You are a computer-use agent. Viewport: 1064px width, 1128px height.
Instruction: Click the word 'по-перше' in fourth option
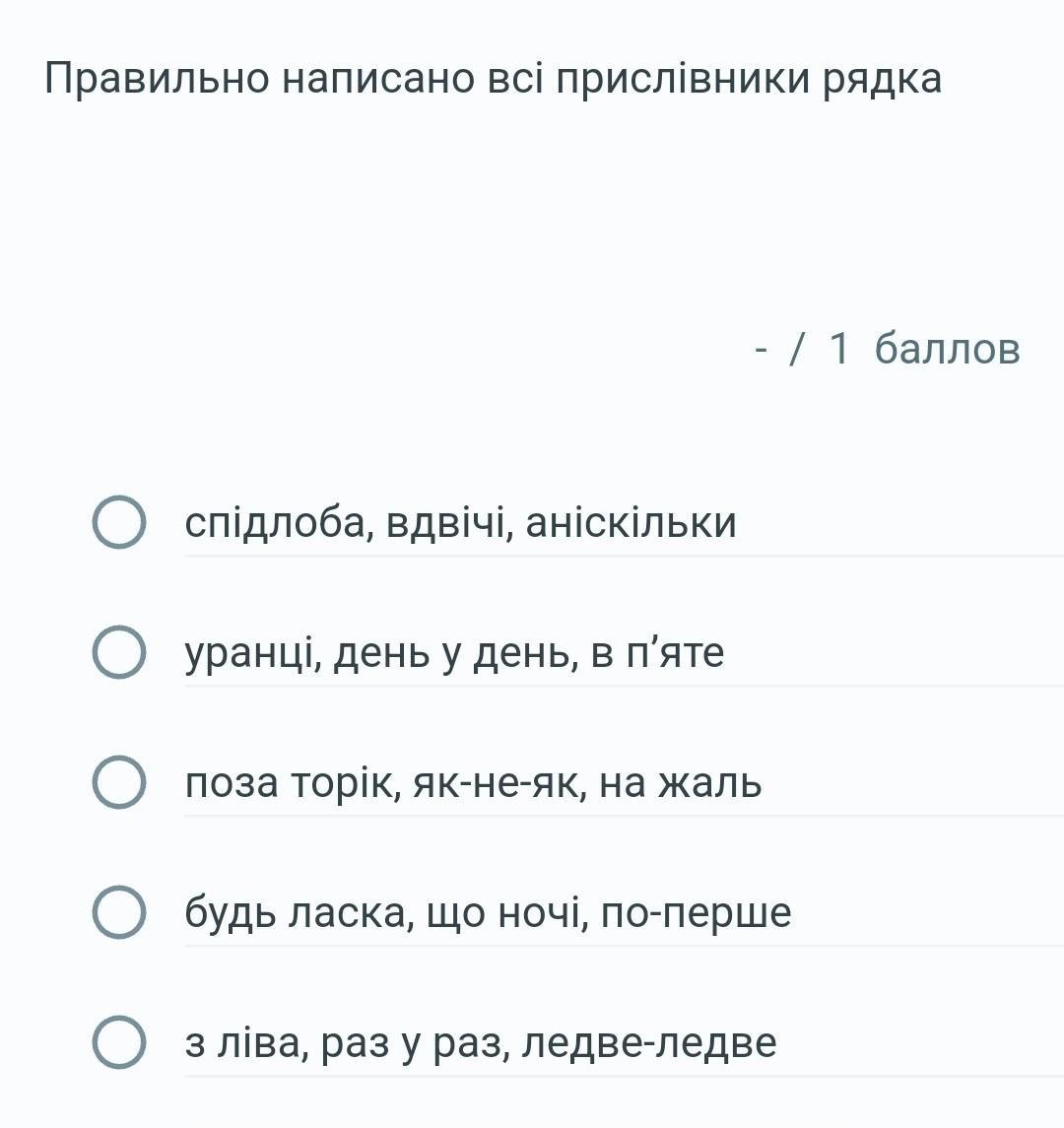pos(696,915)
